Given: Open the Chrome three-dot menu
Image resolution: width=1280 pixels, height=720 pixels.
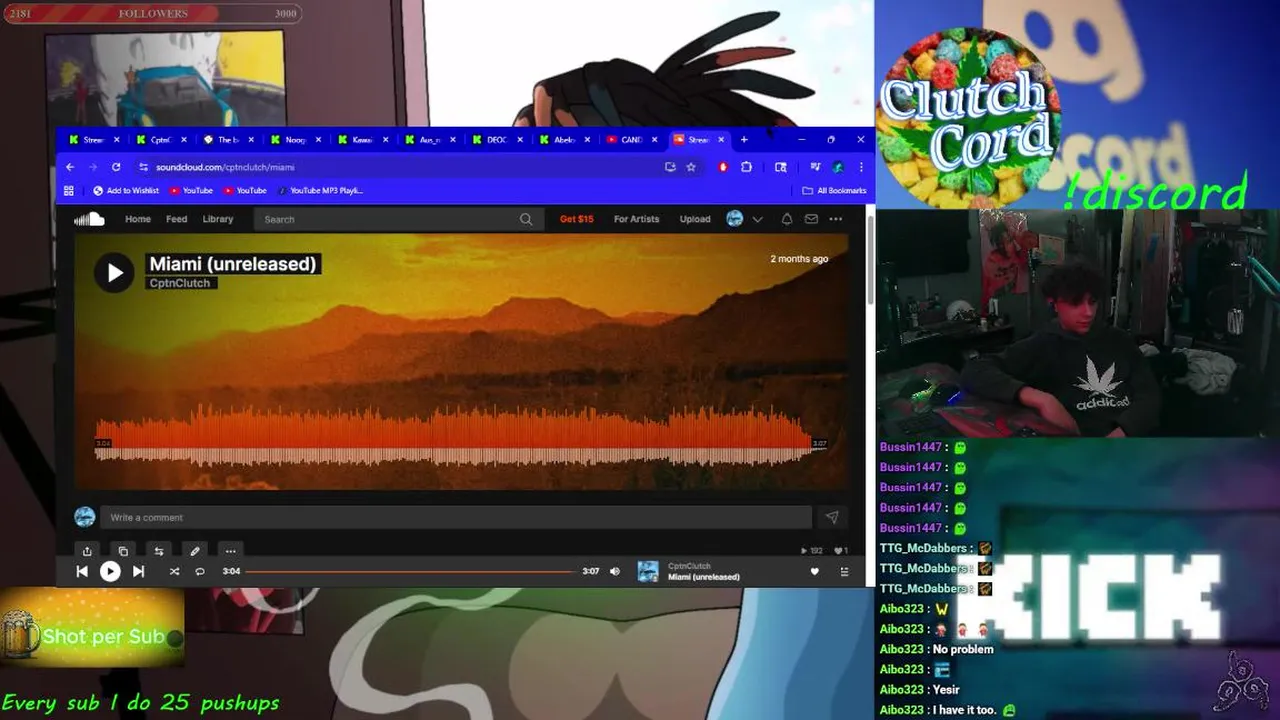Looking at the screenshot, I should click(x=861, y=167).
